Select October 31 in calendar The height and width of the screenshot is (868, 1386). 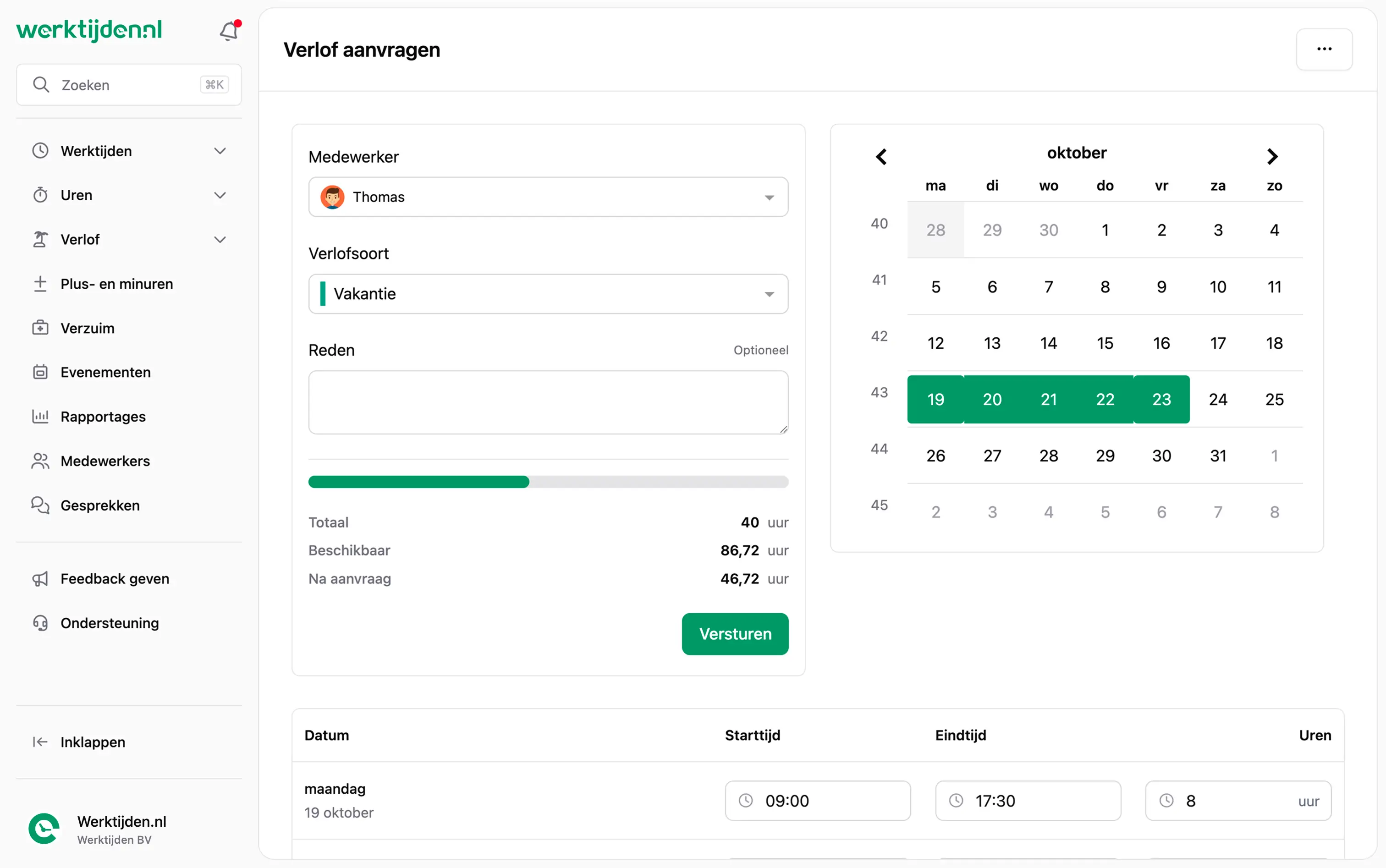click(1218, 456)
